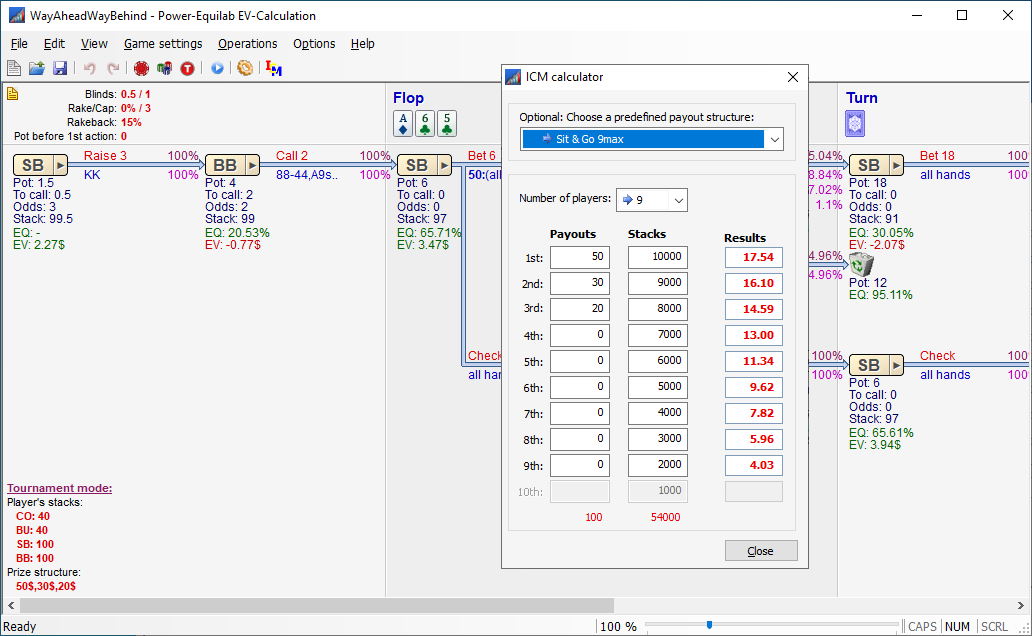
Task: Close ICM calculator with the X button
Action: point(792,77)
